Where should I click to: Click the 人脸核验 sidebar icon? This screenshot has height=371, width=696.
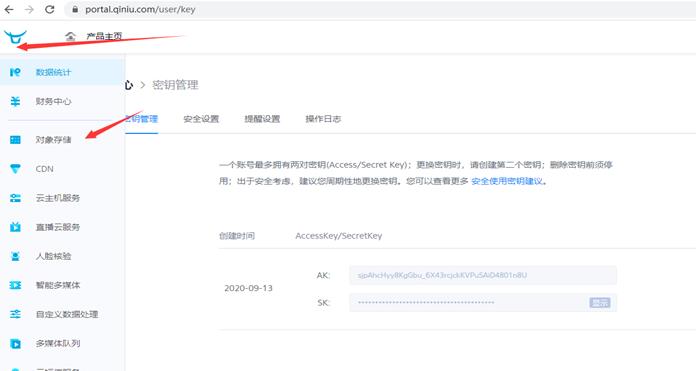point(15,256)
